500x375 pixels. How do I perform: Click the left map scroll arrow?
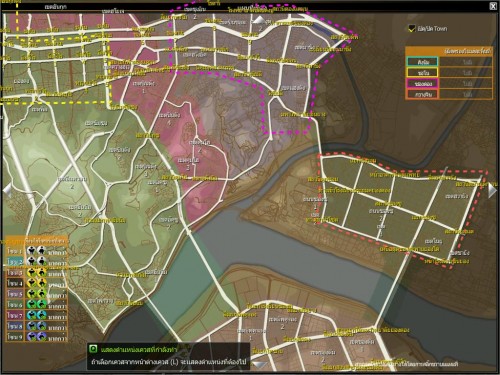(x=7, y=191)
